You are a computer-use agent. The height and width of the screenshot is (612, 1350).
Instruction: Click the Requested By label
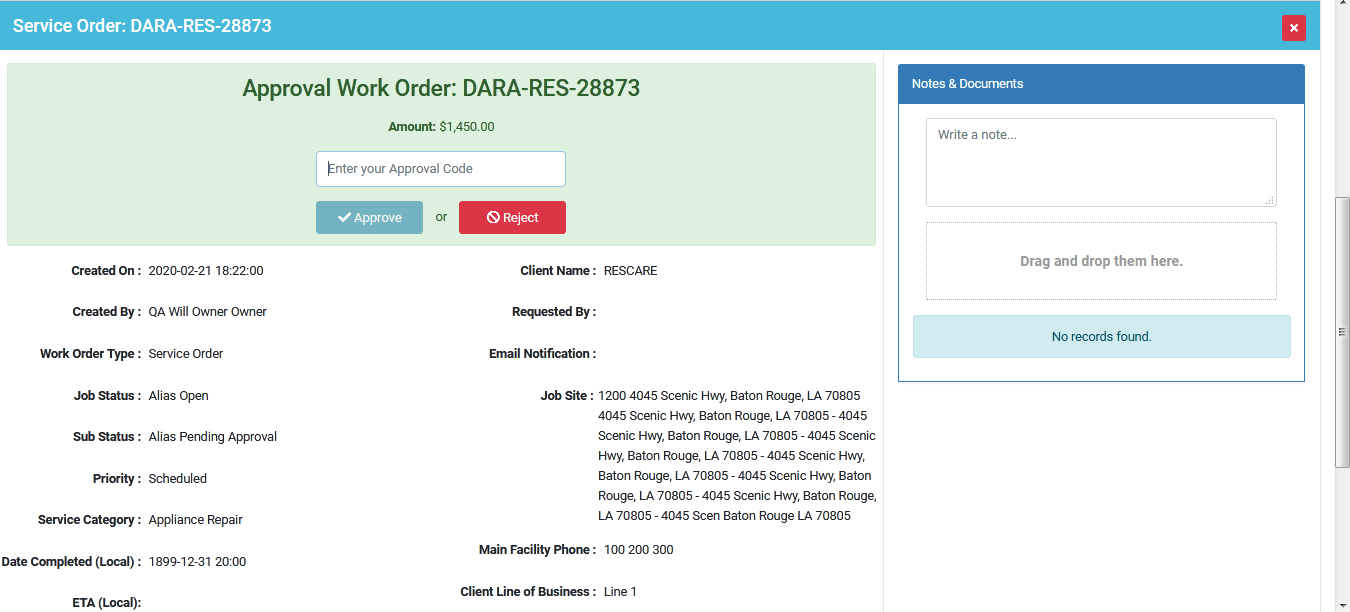pyautogui.click(x=554, y=312)
